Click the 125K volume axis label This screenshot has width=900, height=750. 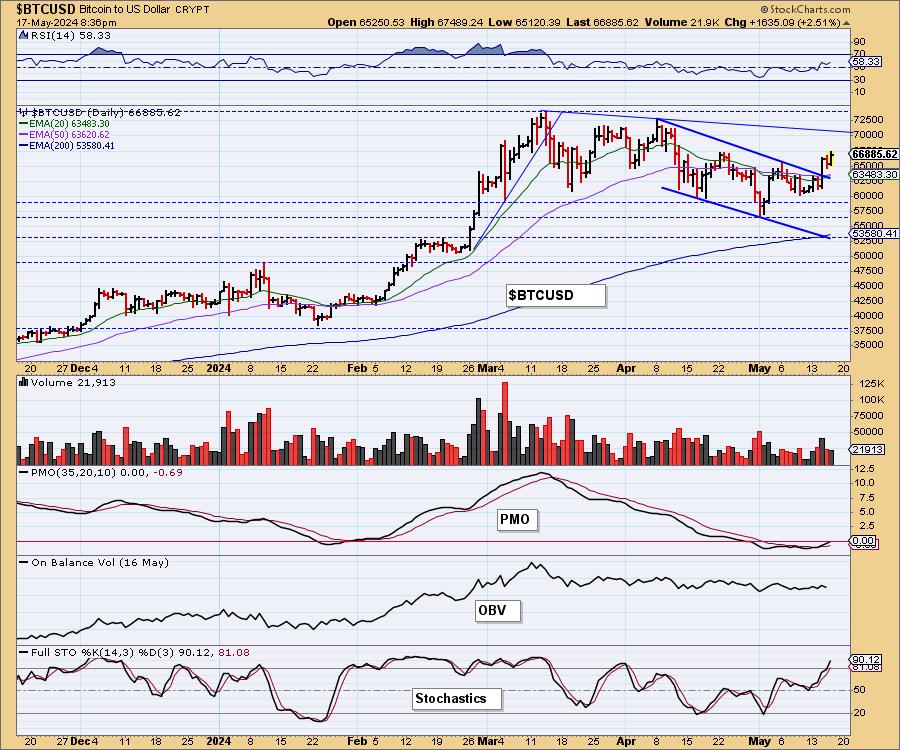tap(871, 383)
